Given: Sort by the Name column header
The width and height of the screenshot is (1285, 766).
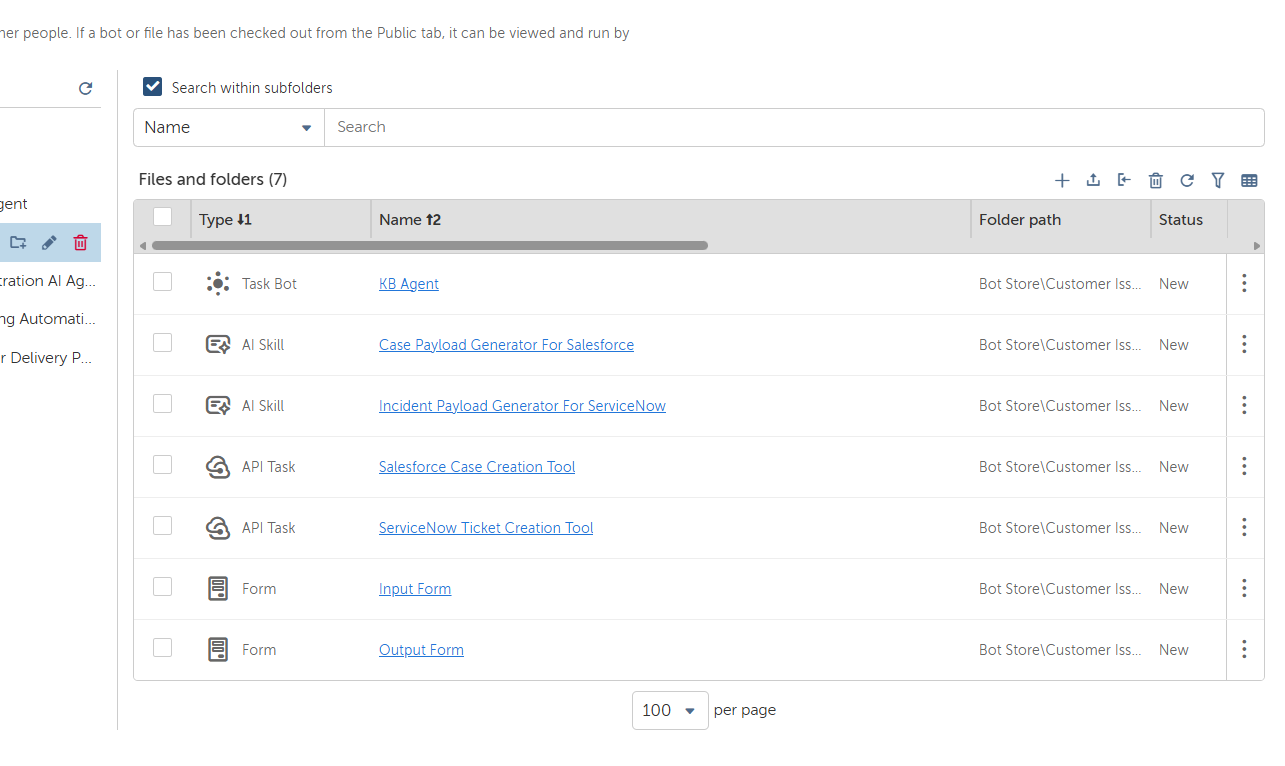Looking at the screenshot, I should point(410,219).
